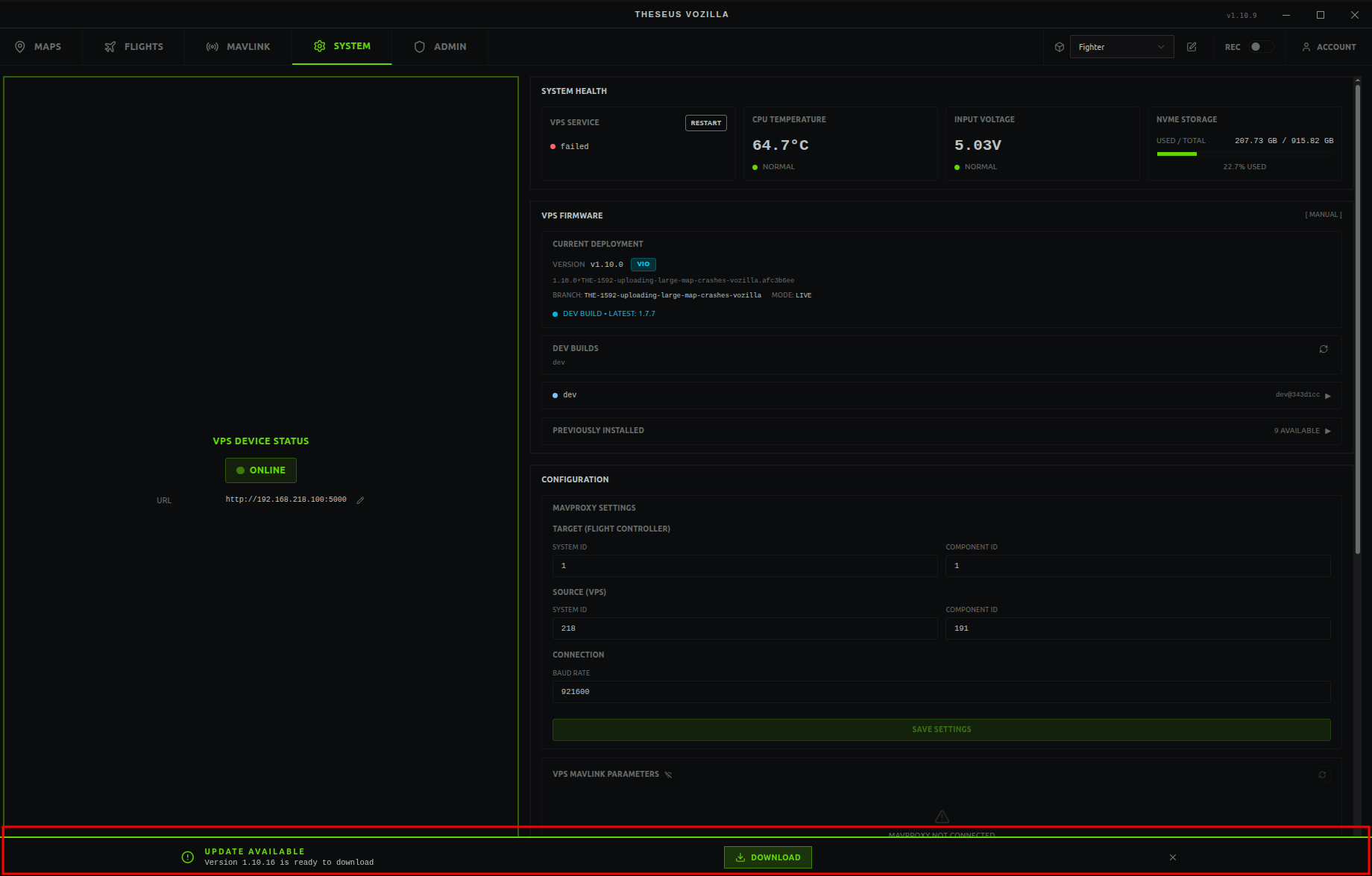Open the Account menu

1329,47
